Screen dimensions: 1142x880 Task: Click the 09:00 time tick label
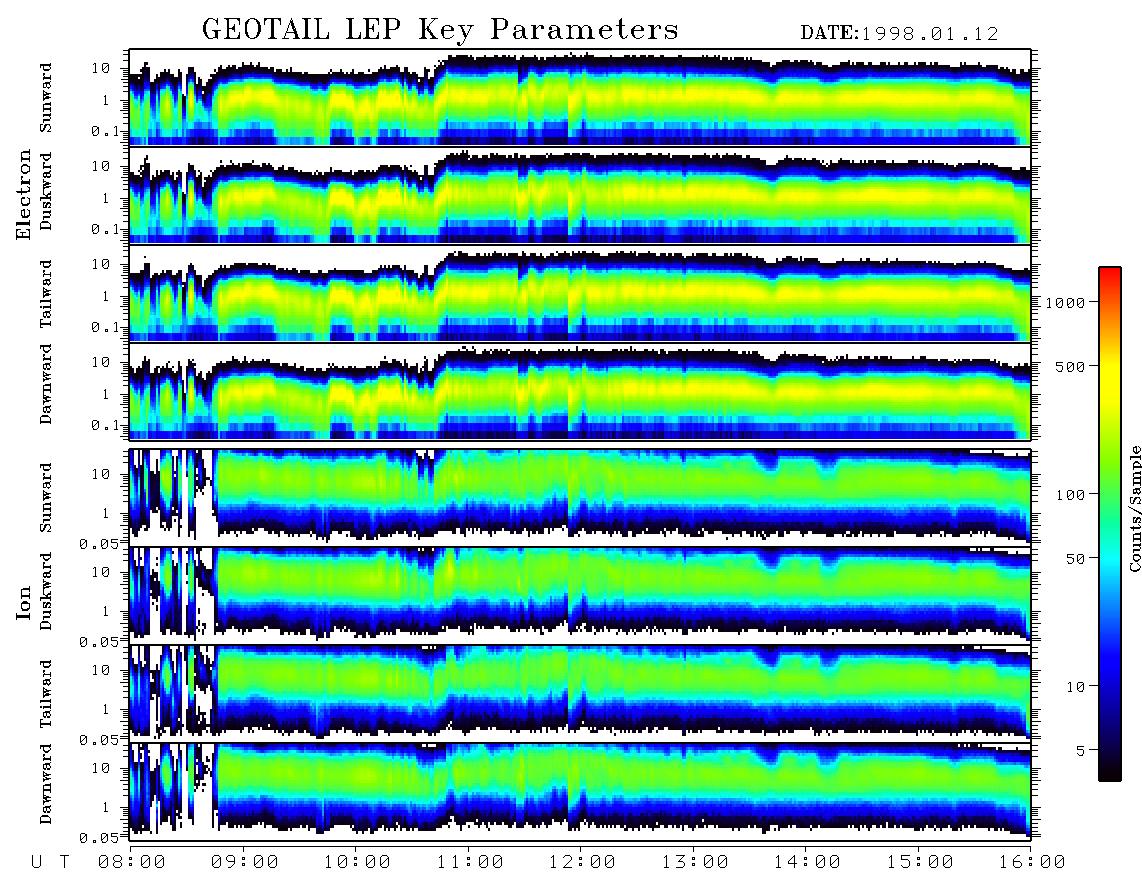(245, 863)
